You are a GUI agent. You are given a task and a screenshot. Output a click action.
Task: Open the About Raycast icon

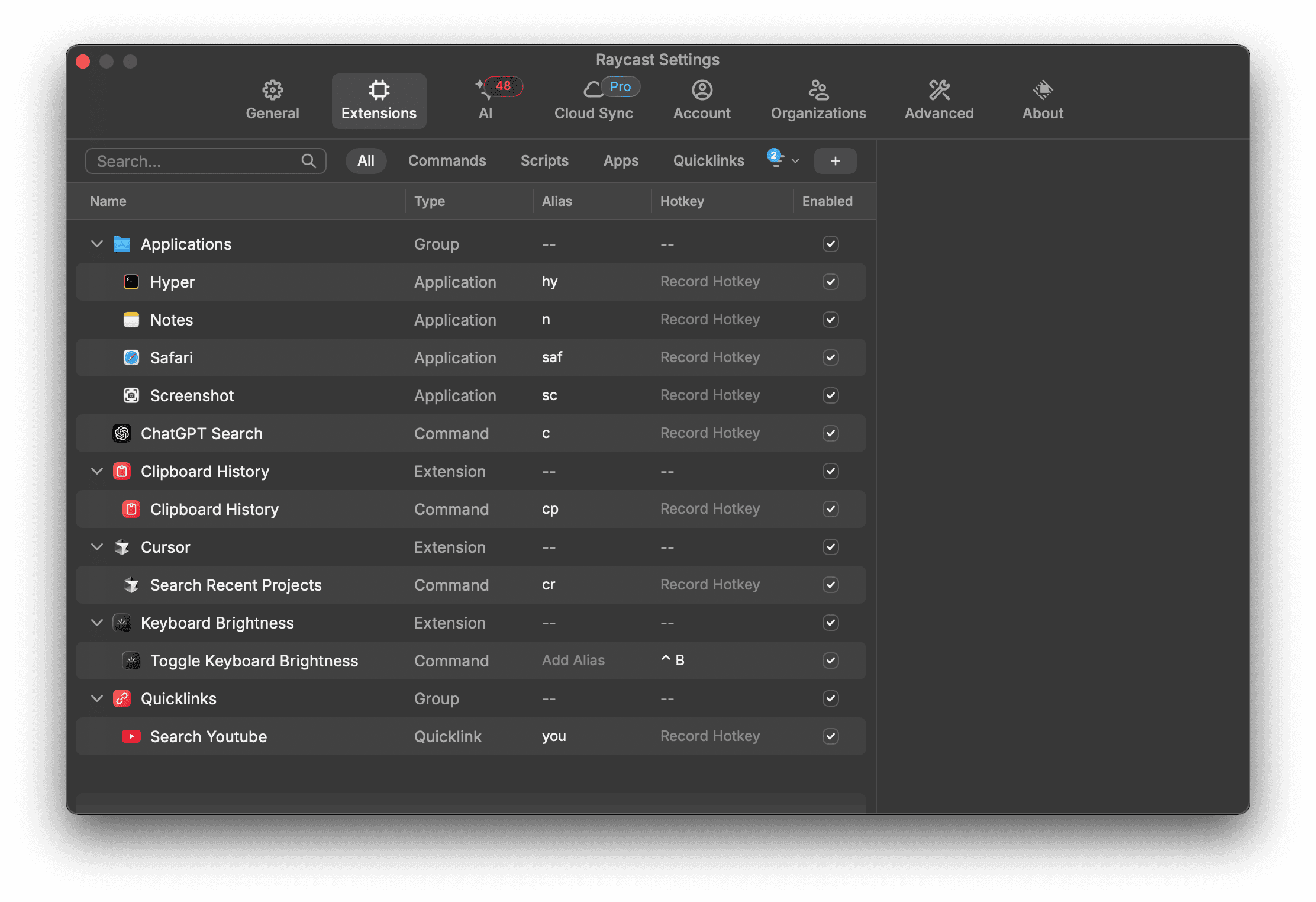click(x=1043, y=90)
